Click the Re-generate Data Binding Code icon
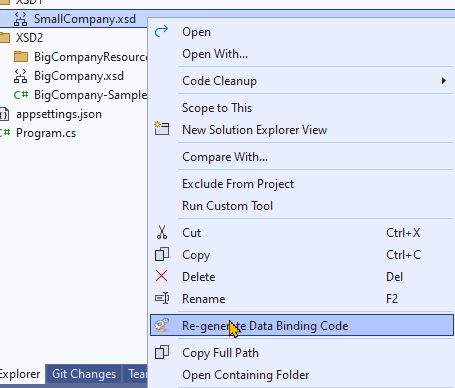The height and width of the screenshot is (388, 455). click(x=162, y=325)
